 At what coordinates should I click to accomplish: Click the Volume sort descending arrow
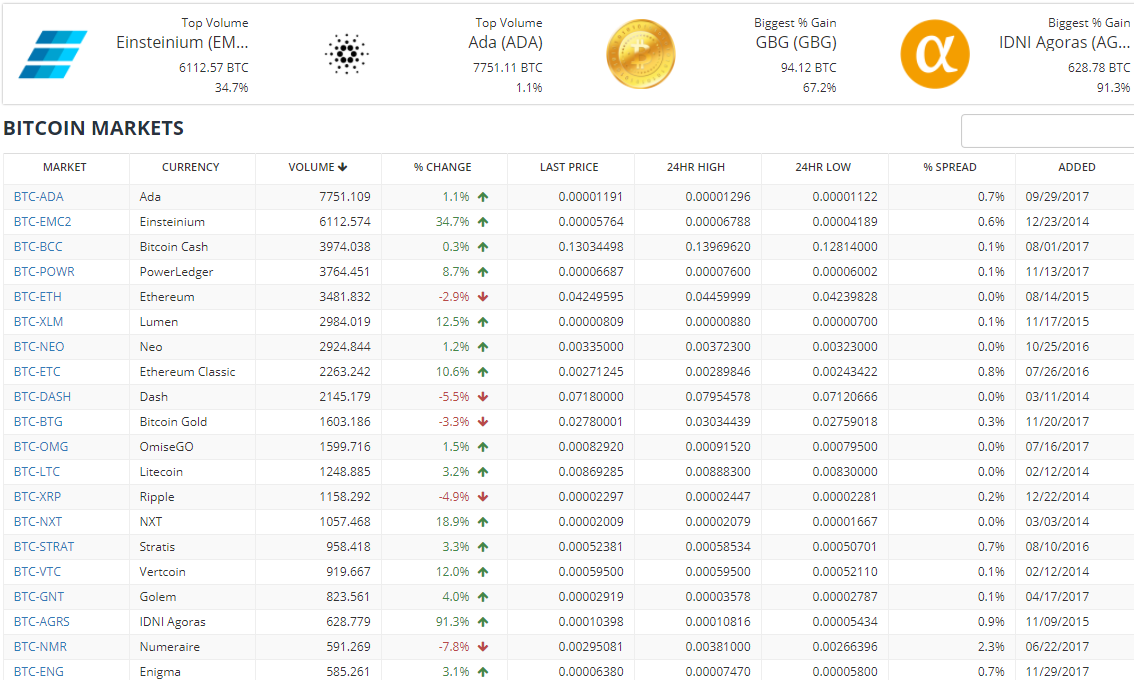click(x=343, y=167)
